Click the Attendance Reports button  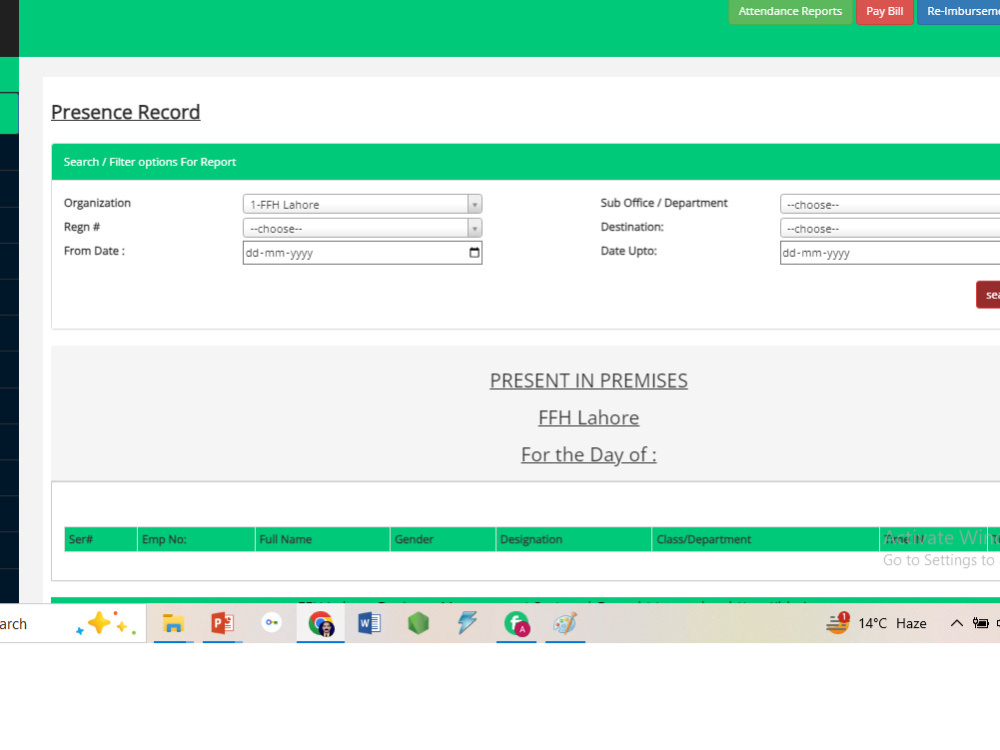pyautogui.click(x=790, y=11)
